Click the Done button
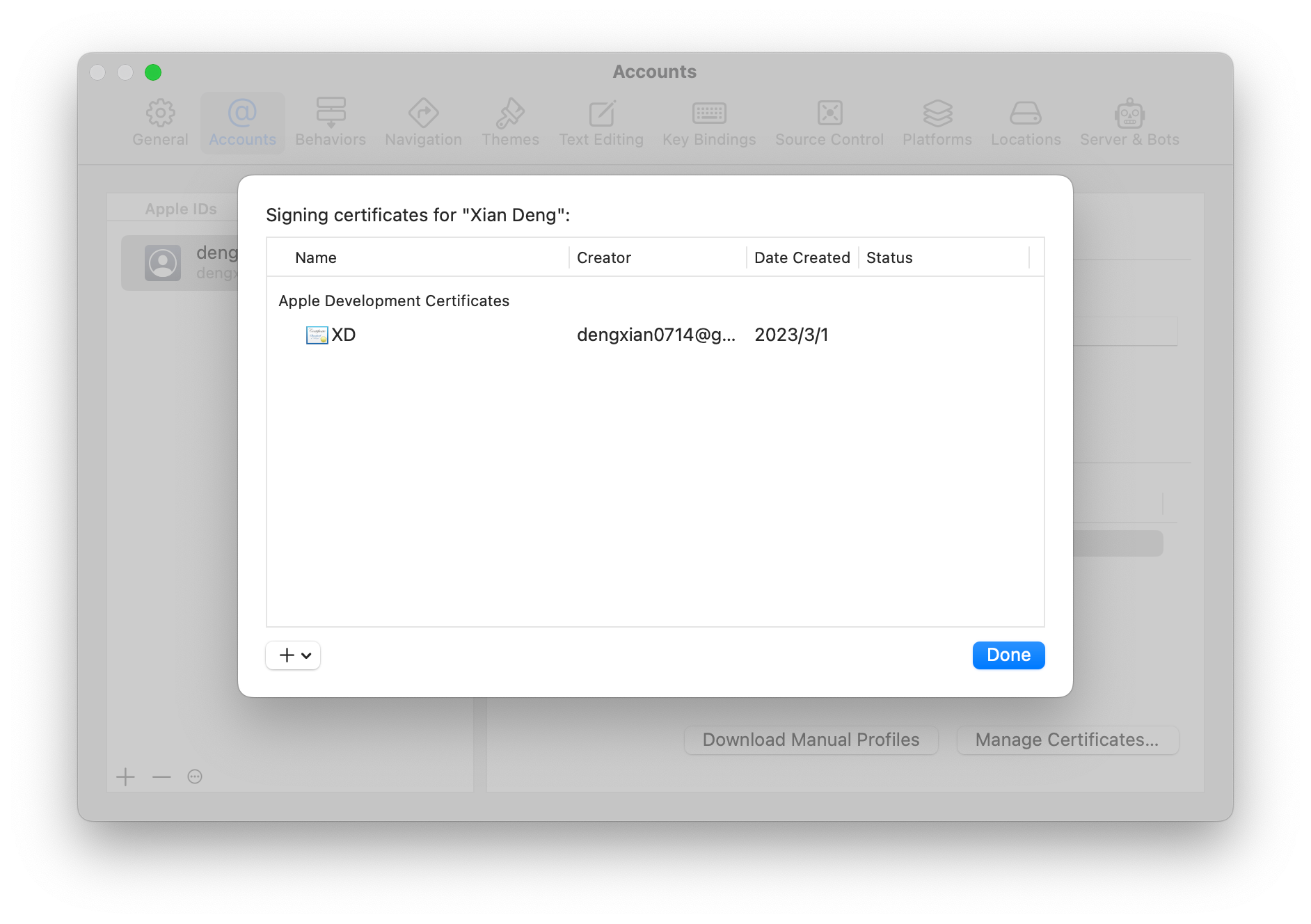Viewport: 1311px width, 924px height. (1008, 655)
